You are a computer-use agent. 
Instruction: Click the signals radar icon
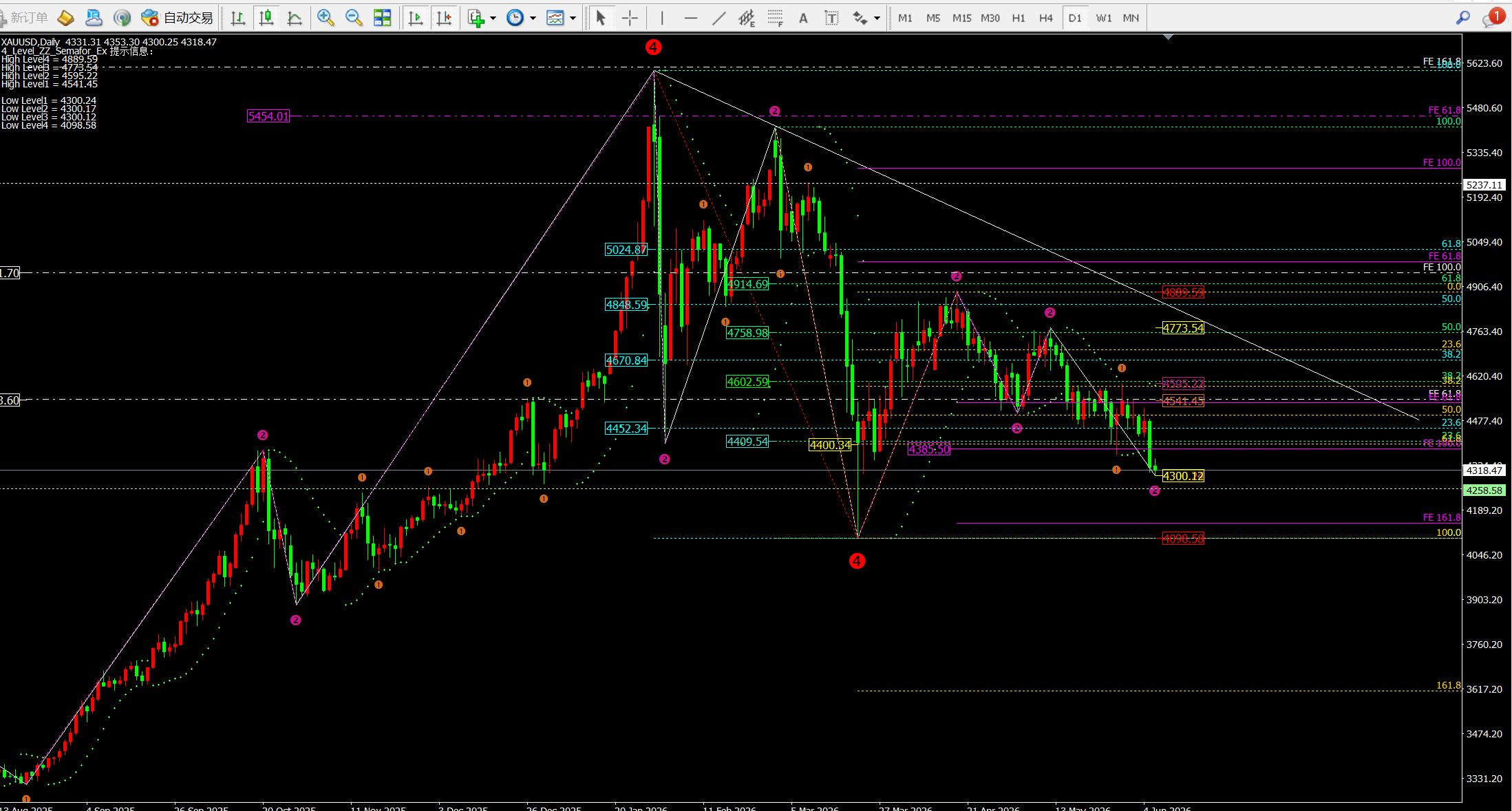(122, 18)
